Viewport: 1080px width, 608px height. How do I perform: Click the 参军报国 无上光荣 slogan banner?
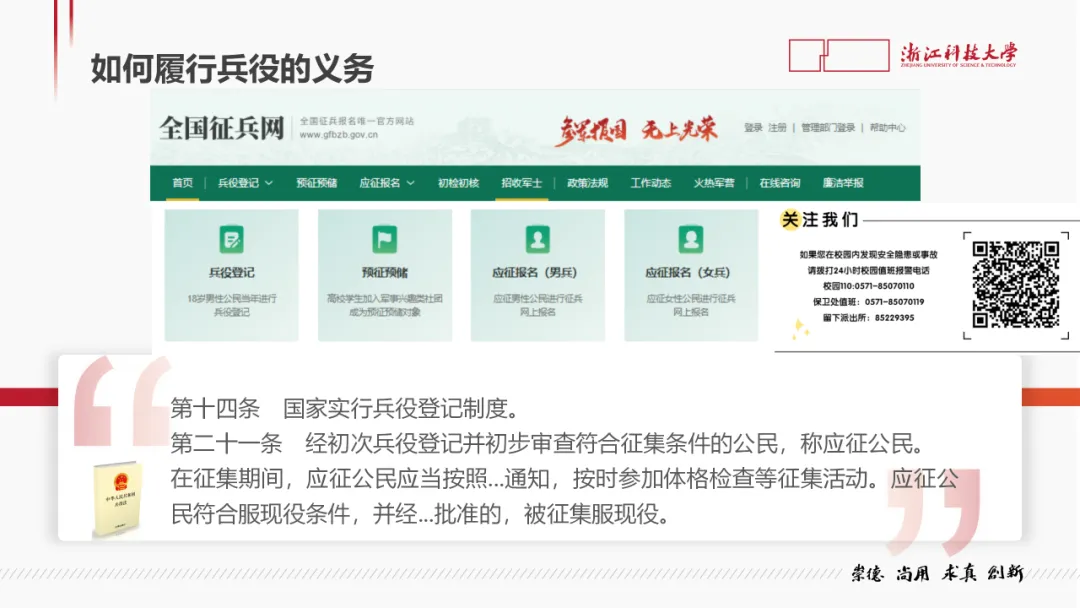[x=636, y=129]
